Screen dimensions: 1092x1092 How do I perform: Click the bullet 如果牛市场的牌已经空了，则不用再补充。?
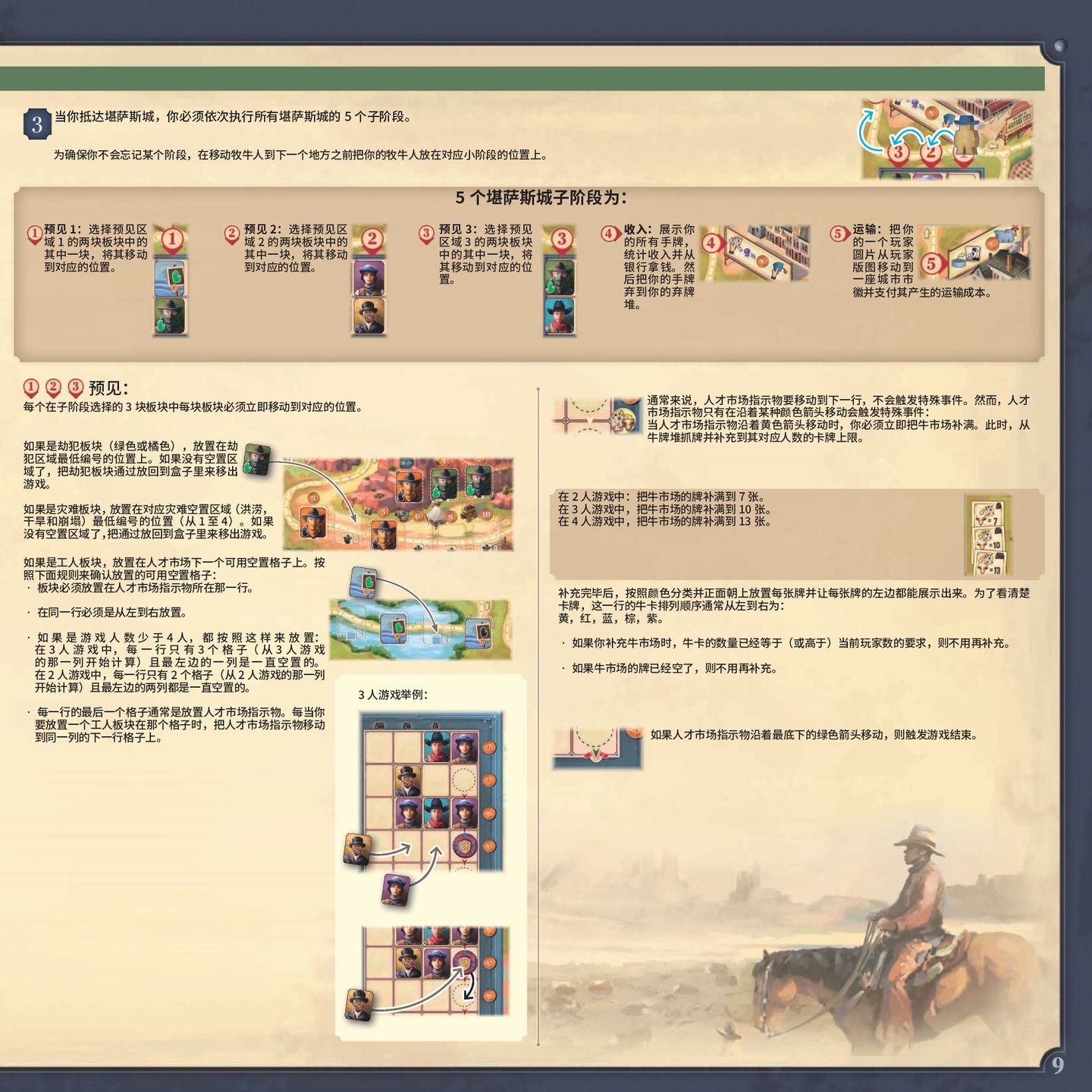(674, 668)
